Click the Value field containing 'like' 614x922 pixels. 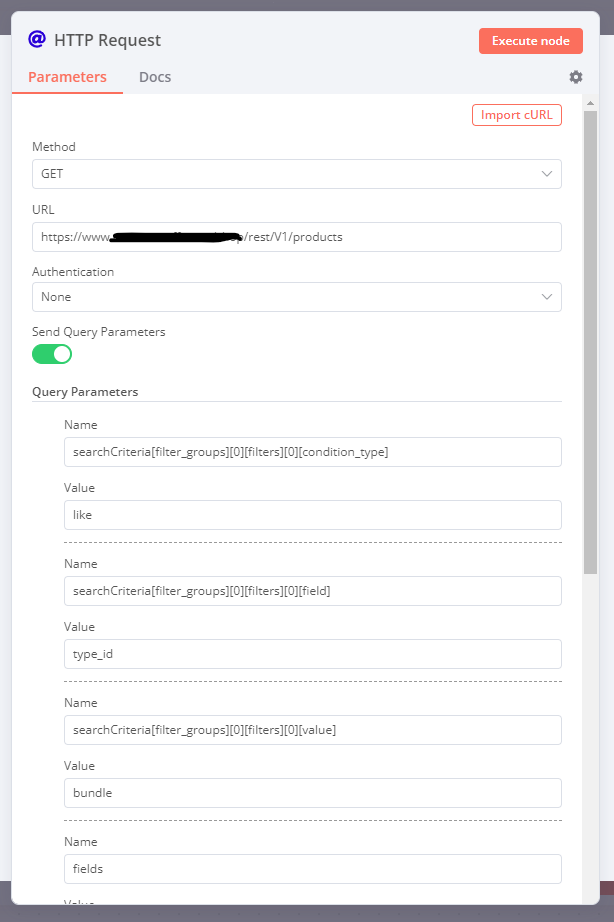pyautogui.click(x=312, y=515)
